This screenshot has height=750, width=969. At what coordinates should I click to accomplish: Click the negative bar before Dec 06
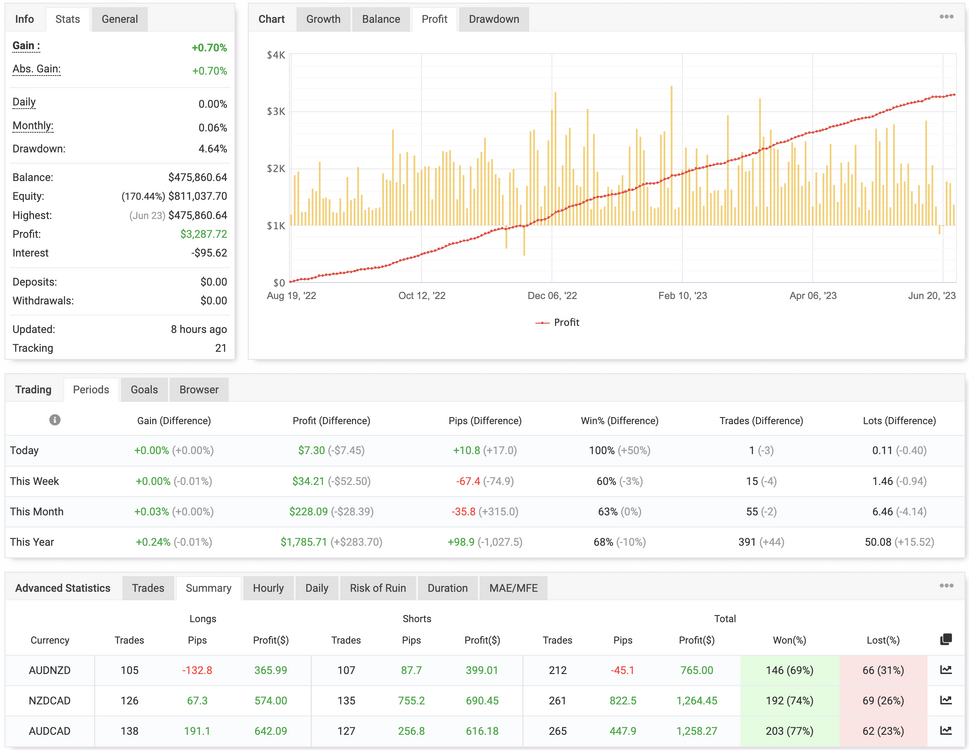pos(524,240)
